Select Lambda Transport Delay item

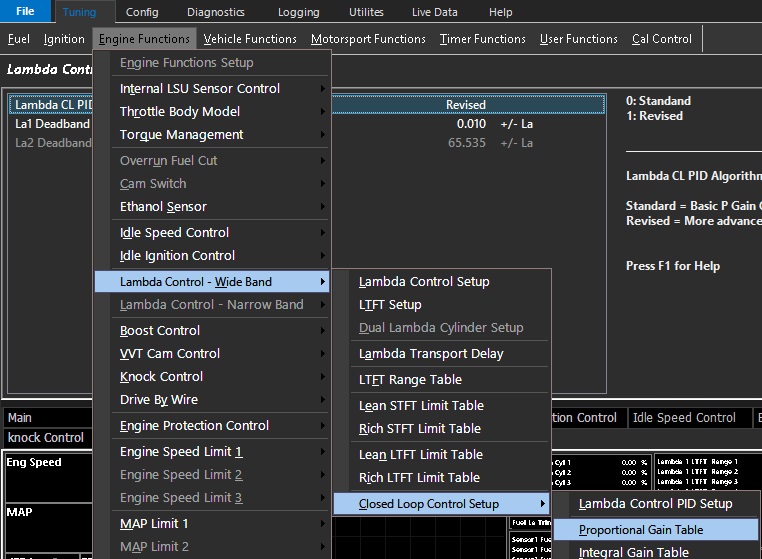431,354
